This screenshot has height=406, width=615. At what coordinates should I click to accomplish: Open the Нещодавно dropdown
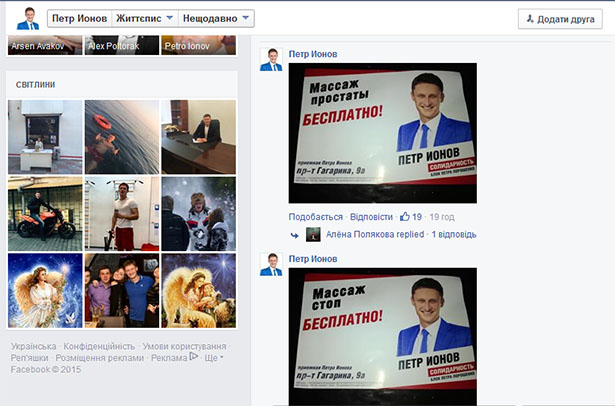(x=216, y=18)
